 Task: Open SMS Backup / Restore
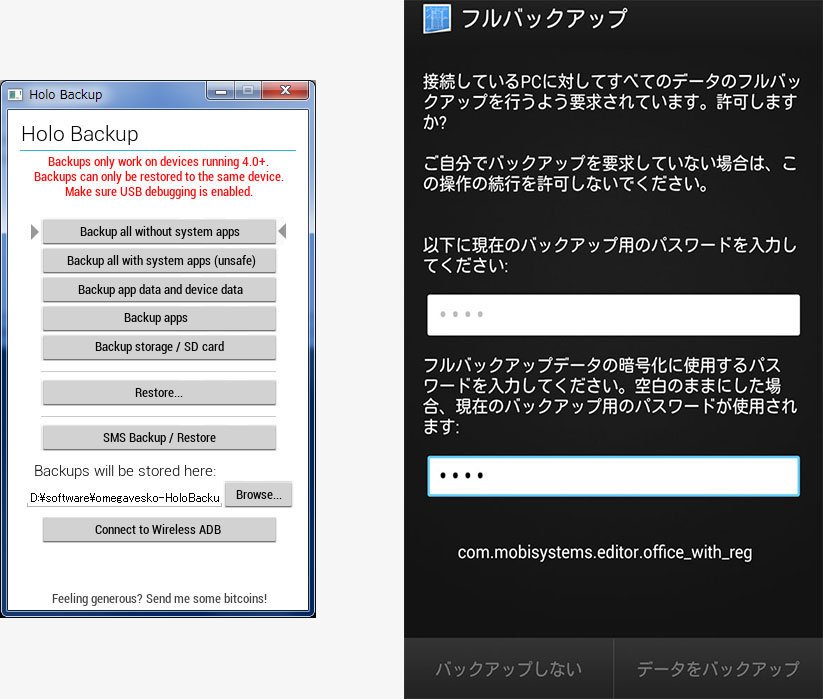(x=157, y=437)
